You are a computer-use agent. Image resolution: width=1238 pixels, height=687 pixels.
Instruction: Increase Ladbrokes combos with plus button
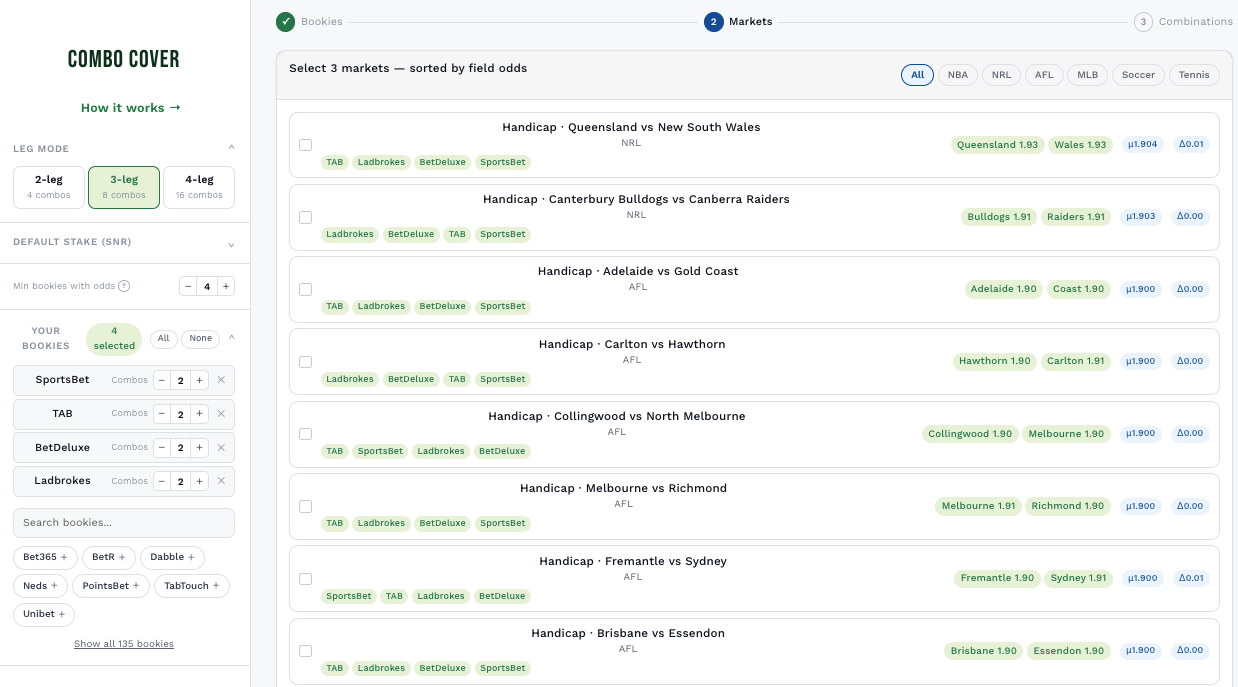[200, 481]
